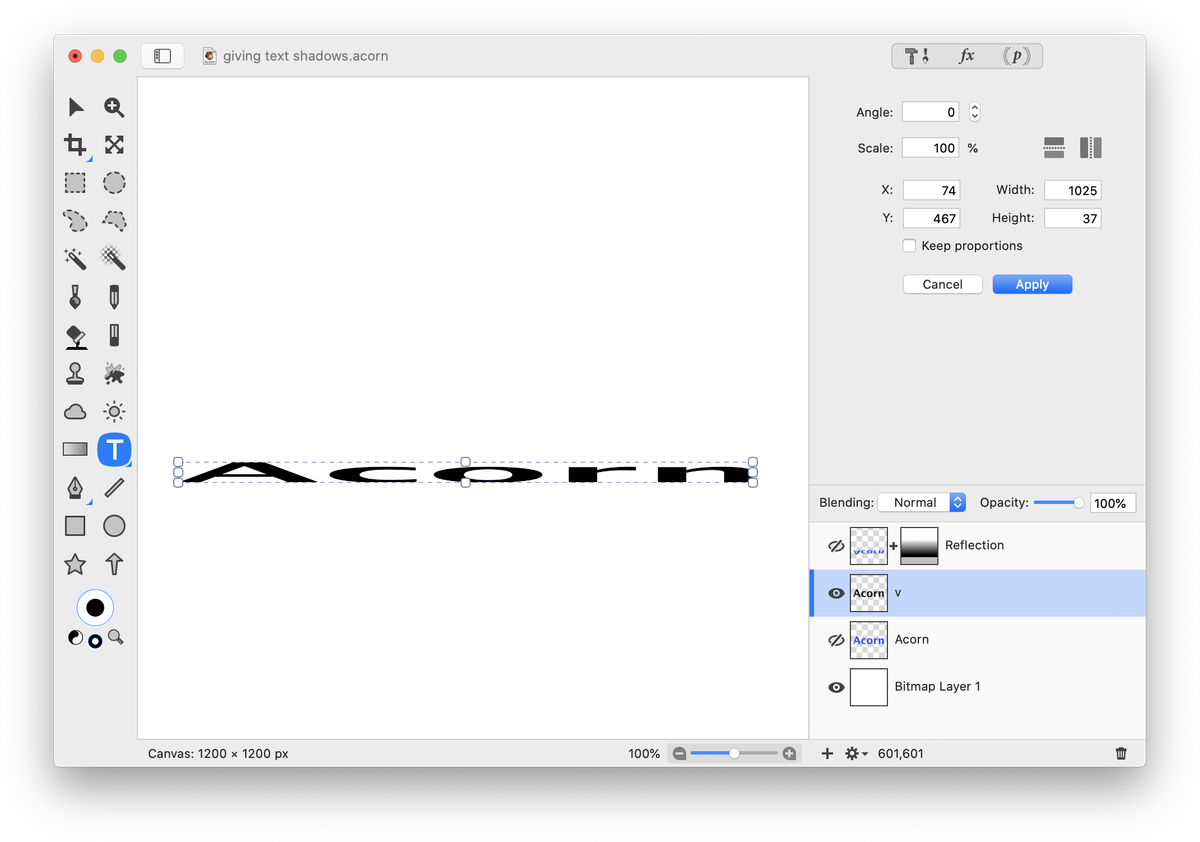Select the freehand Lasso selection tool

[x=76, y=221]
